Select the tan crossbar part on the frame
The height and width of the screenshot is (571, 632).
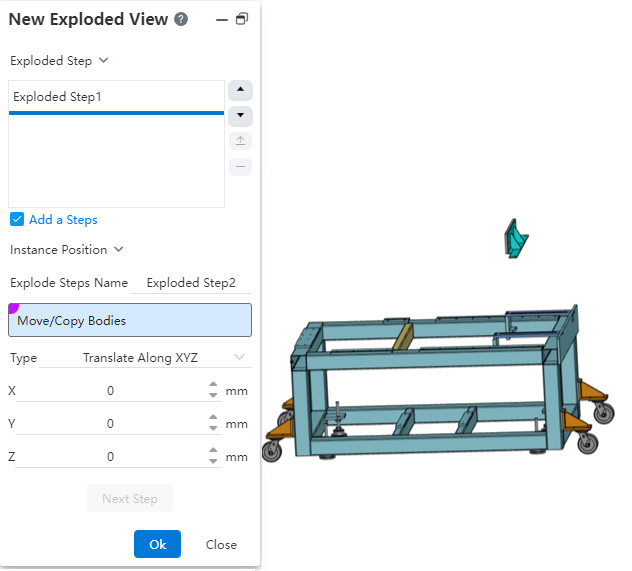(403, 336)
